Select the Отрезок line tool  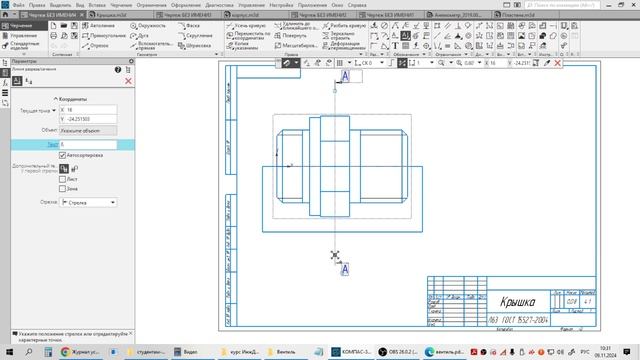[x=96, y=46]
